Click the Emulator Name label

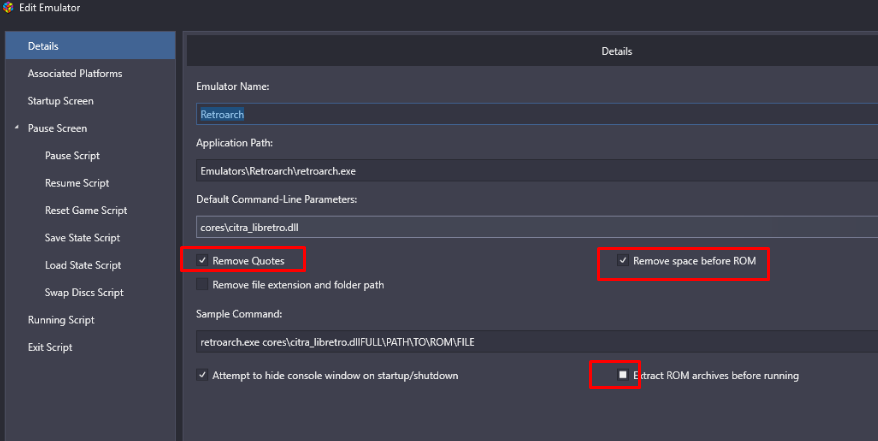232,87
